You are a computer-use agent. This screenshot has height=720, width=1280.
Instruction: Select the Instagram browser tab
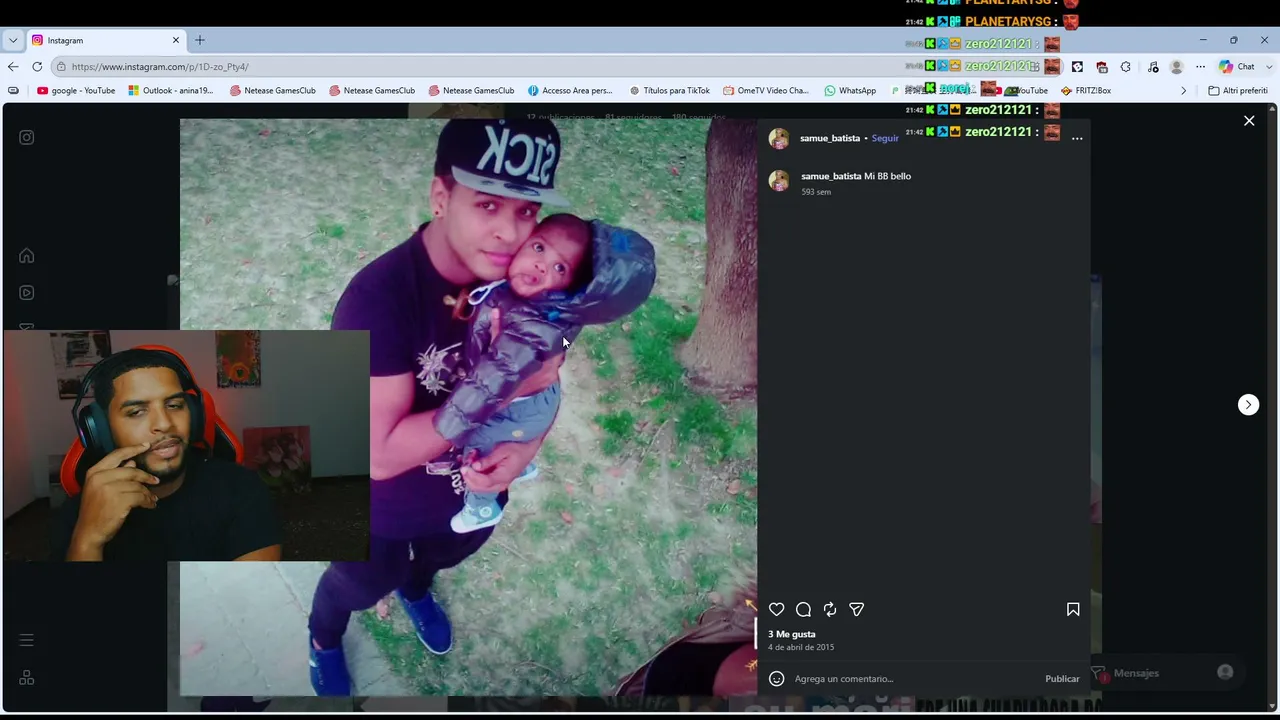(x=106, y=40)
